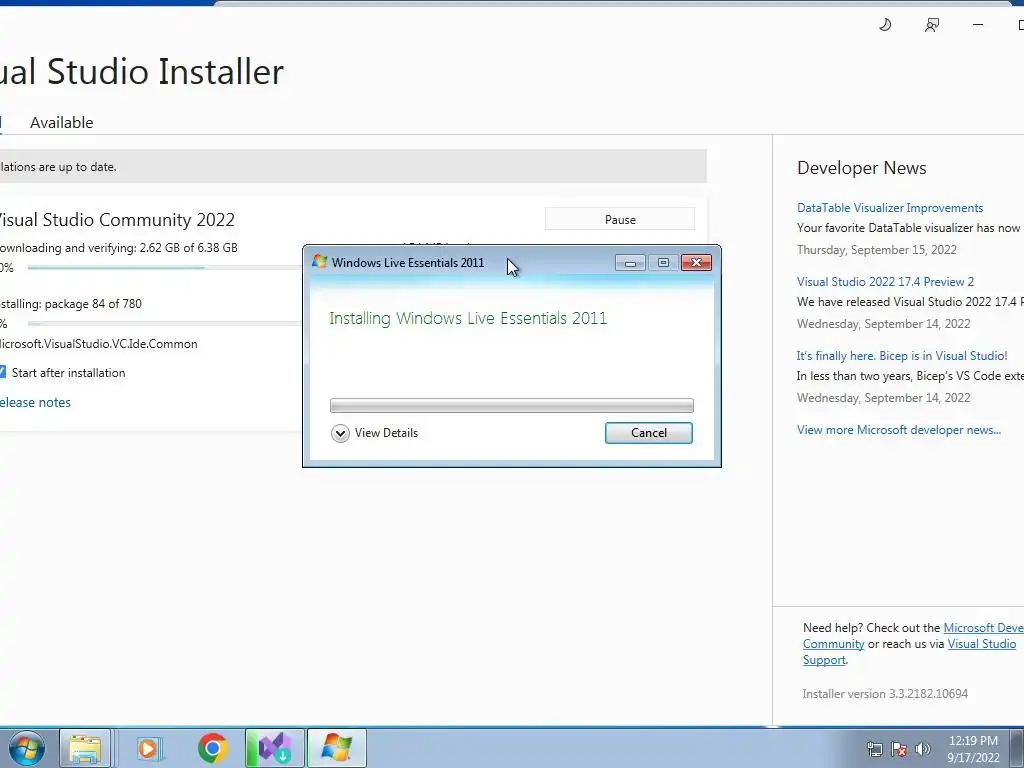Cancel the Windows Live Essentials installation
This screenshot has width=1024, height=768.
pyautogui.click(x=648, y=433)
